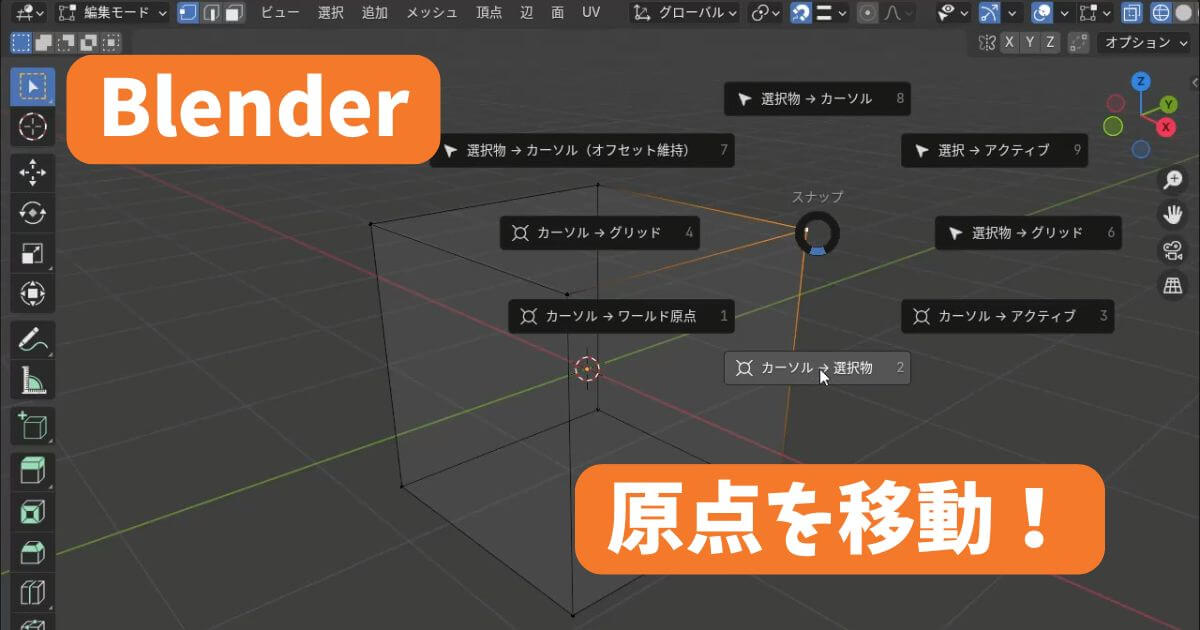1200x630 pixels.
Task: Select the Inset Faces tool
Action: click(x=33, y=512)
